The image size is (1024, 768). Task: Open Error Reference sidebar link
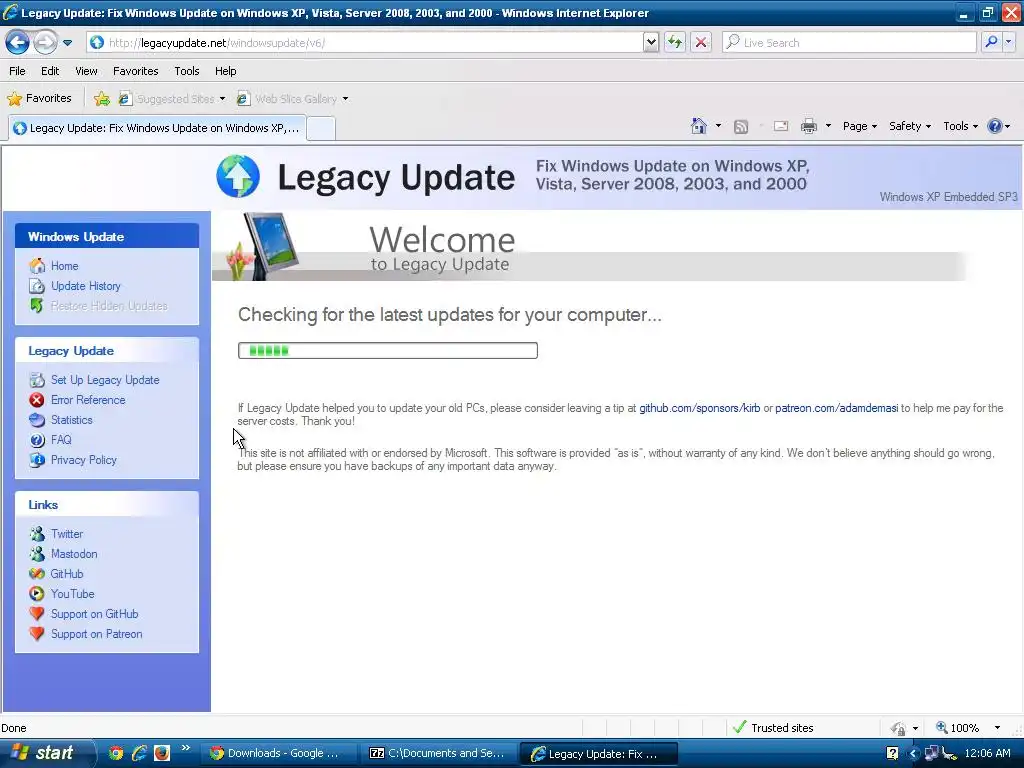click(x=88, y=400)
